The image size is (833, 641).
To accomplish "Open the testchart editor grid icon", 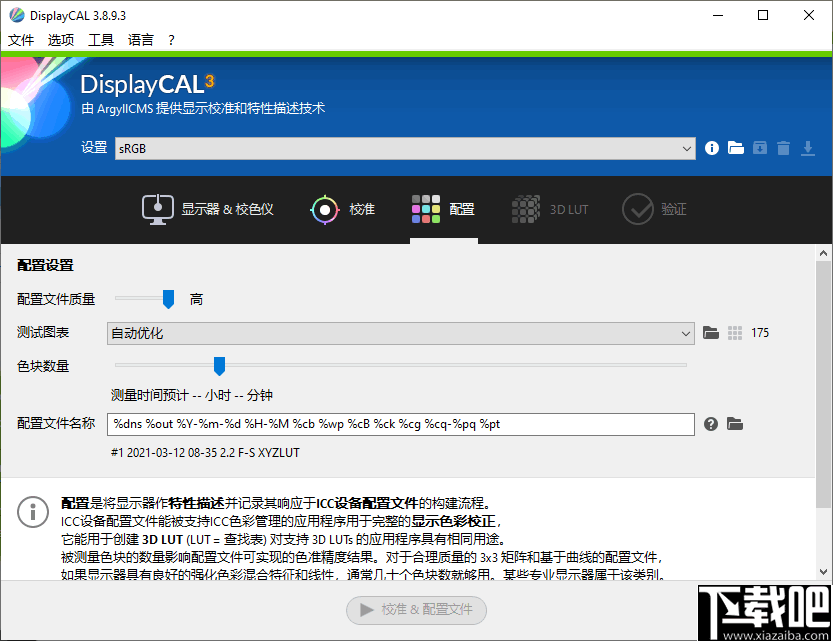I will (x=735, y=333).
